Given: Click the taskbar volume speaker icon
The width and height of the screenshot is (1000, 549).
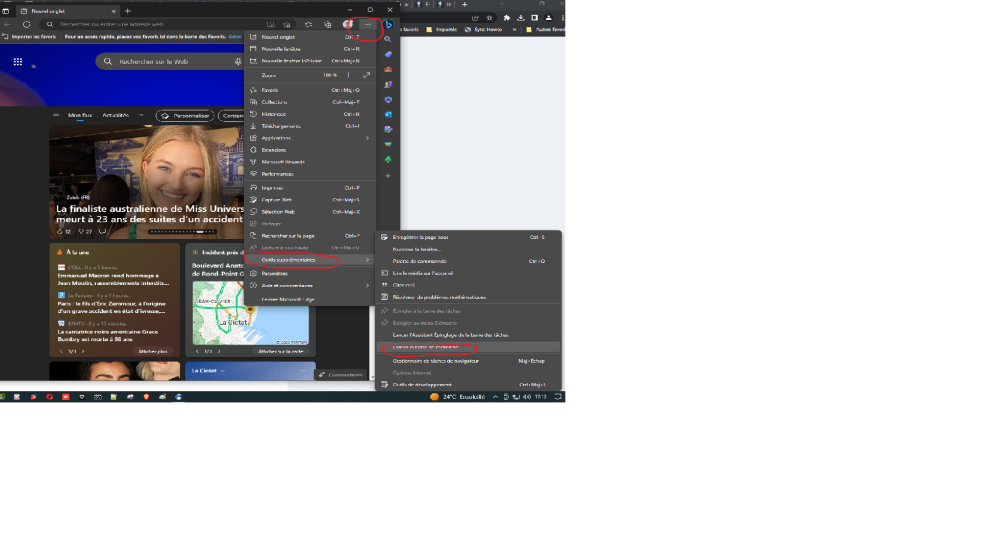Looking at the screenshot, I should pyautogui.click(x=526, y=397).
